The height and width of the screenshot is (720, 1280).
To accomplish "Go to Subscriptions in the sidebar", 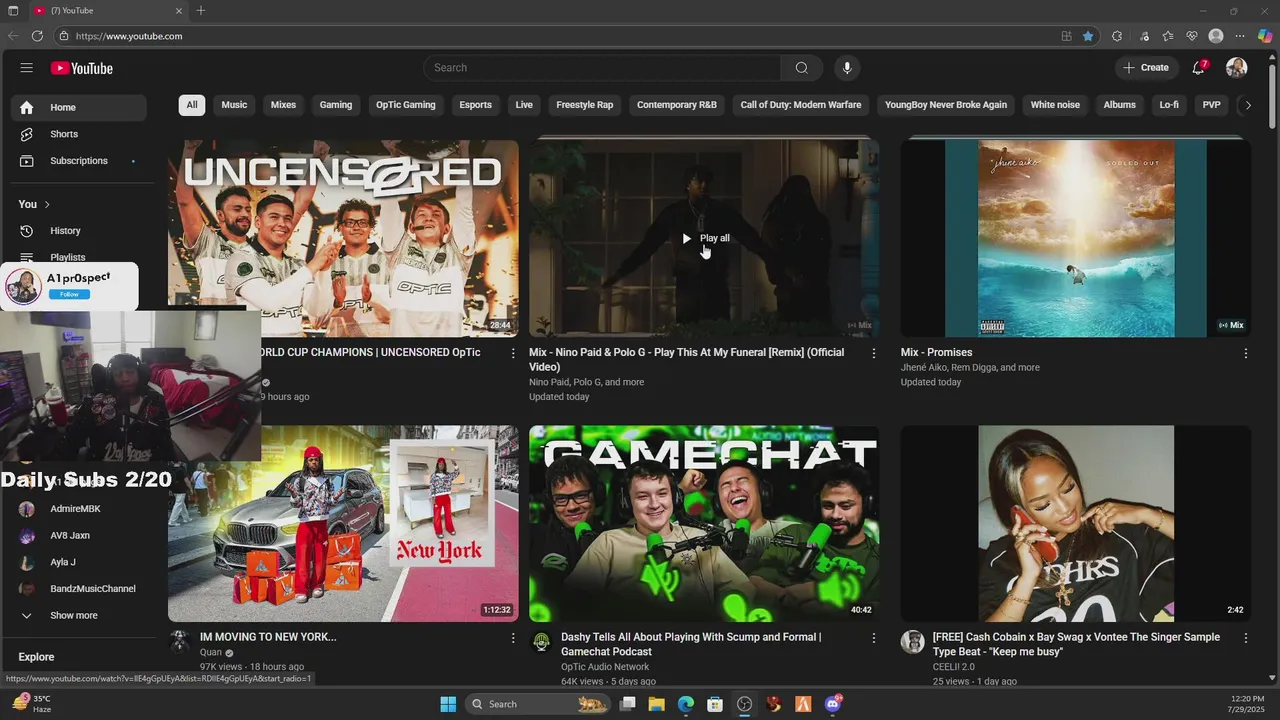I will pyautogui.click(x=79, y=161).
